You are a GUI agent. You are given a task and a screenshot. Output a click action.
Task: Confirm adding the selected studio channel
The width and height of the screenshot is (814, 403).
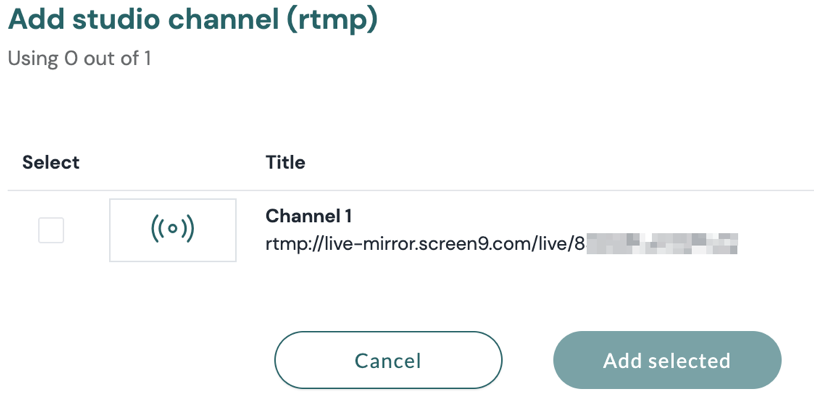667,360
